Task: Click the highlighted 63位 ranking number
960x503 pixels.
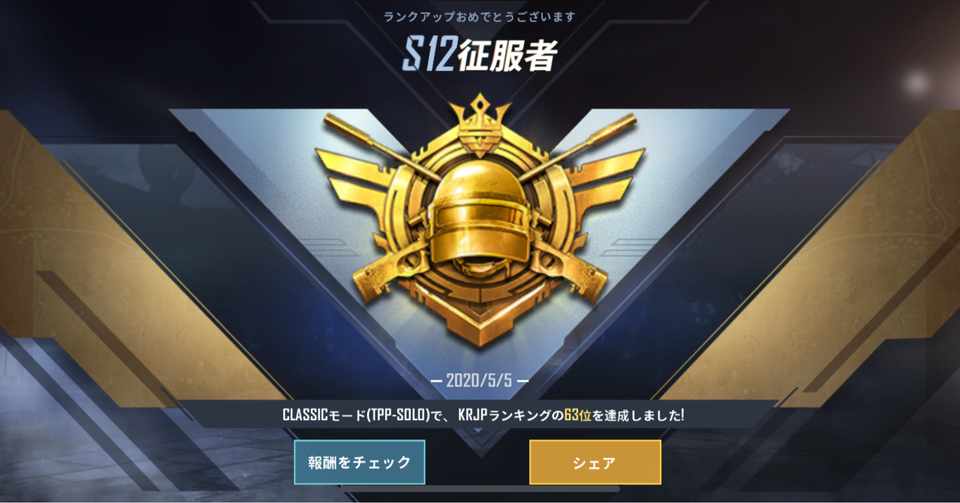Action: [x=577, y=415]
